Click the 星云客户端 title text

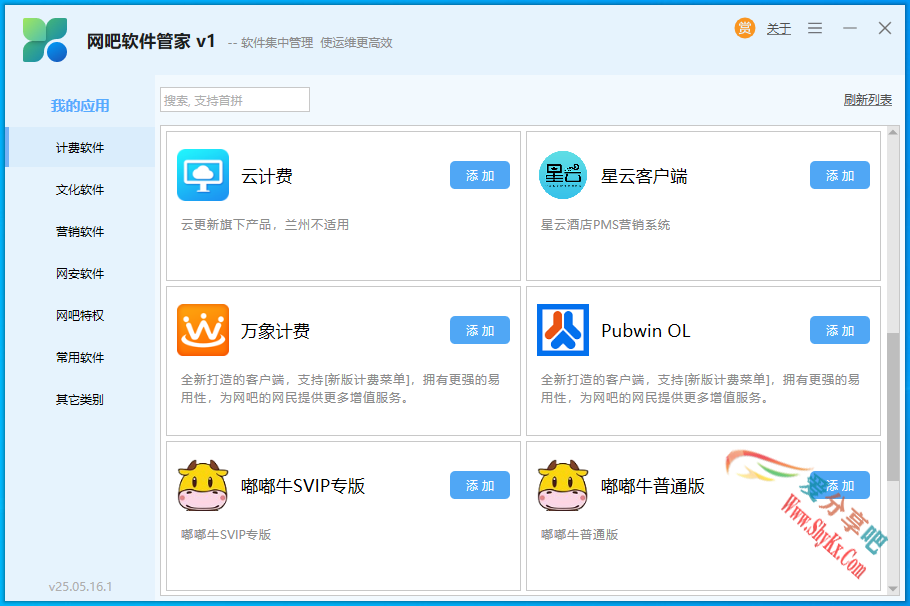click(644, 176)
